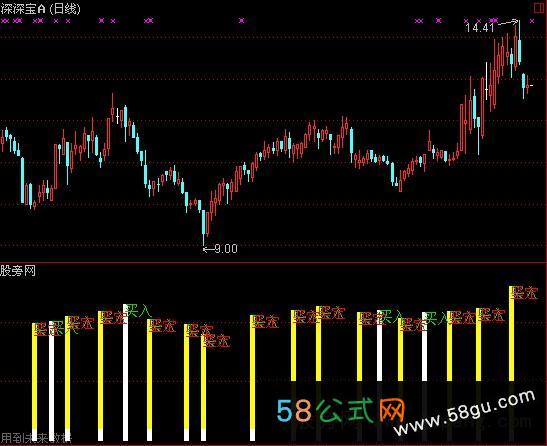Select the 深深宝A (日线) chart title
This screenshot has width=547, height=446.
40,9
